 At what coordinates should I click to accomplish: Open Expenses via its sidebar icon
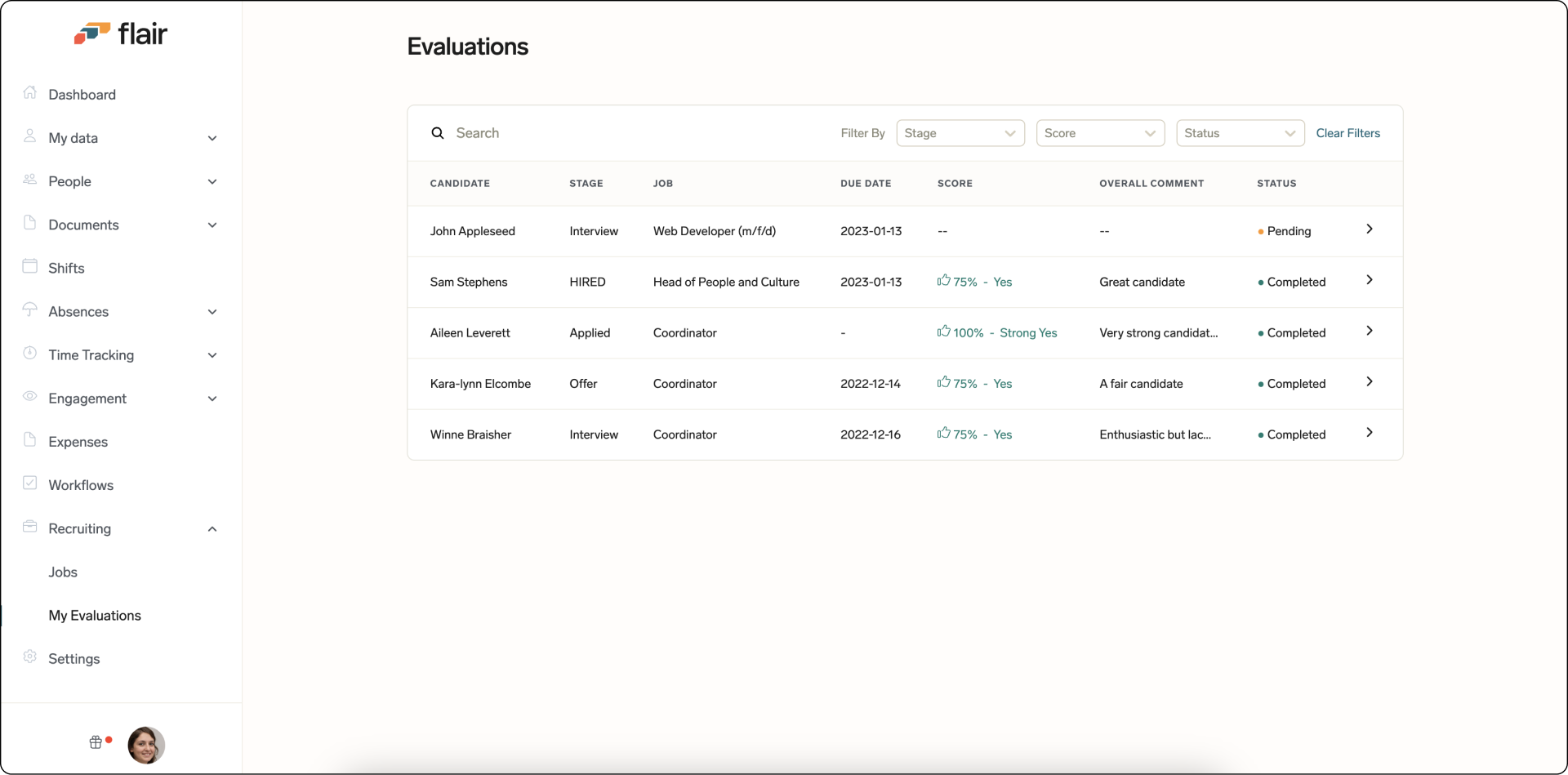[x=30, y=441]
